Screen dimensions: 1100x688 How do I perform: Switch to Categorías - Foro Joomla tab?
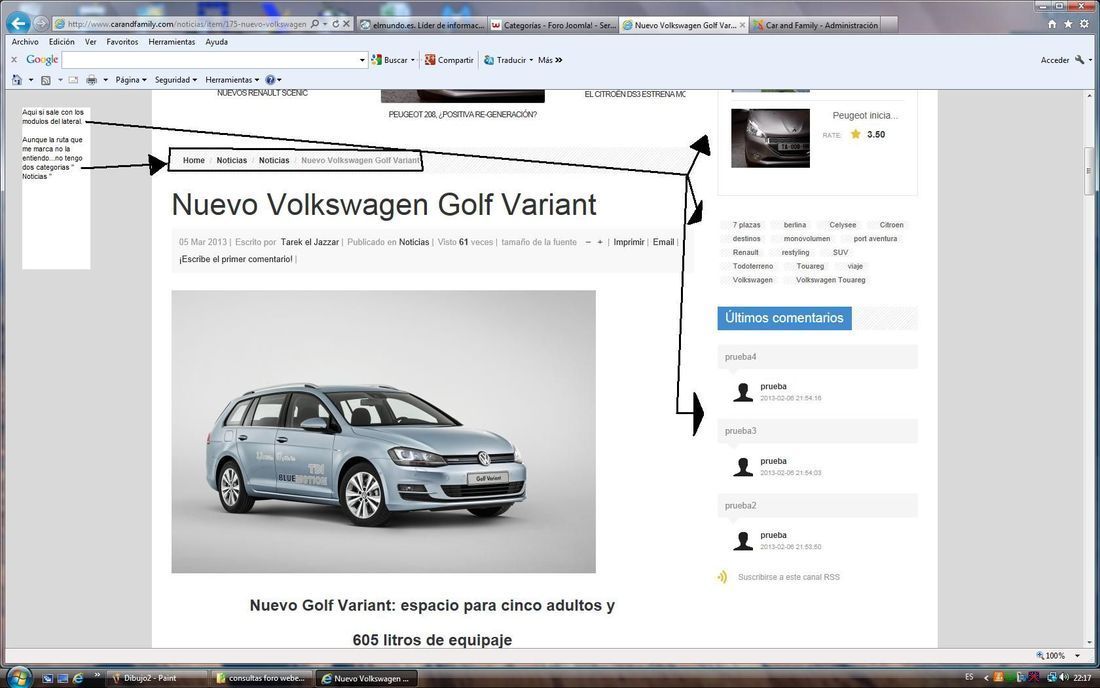tap(553, 25)
